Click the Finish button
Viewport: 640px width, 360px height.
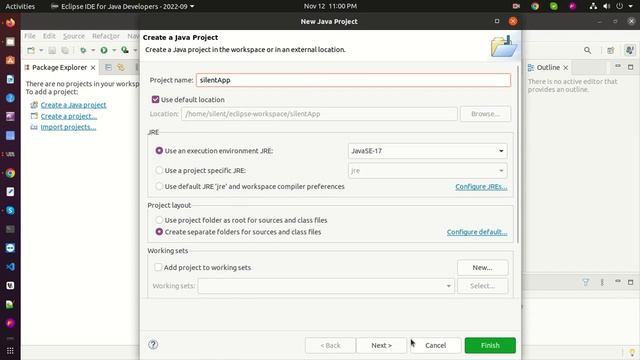pos(490,345)
